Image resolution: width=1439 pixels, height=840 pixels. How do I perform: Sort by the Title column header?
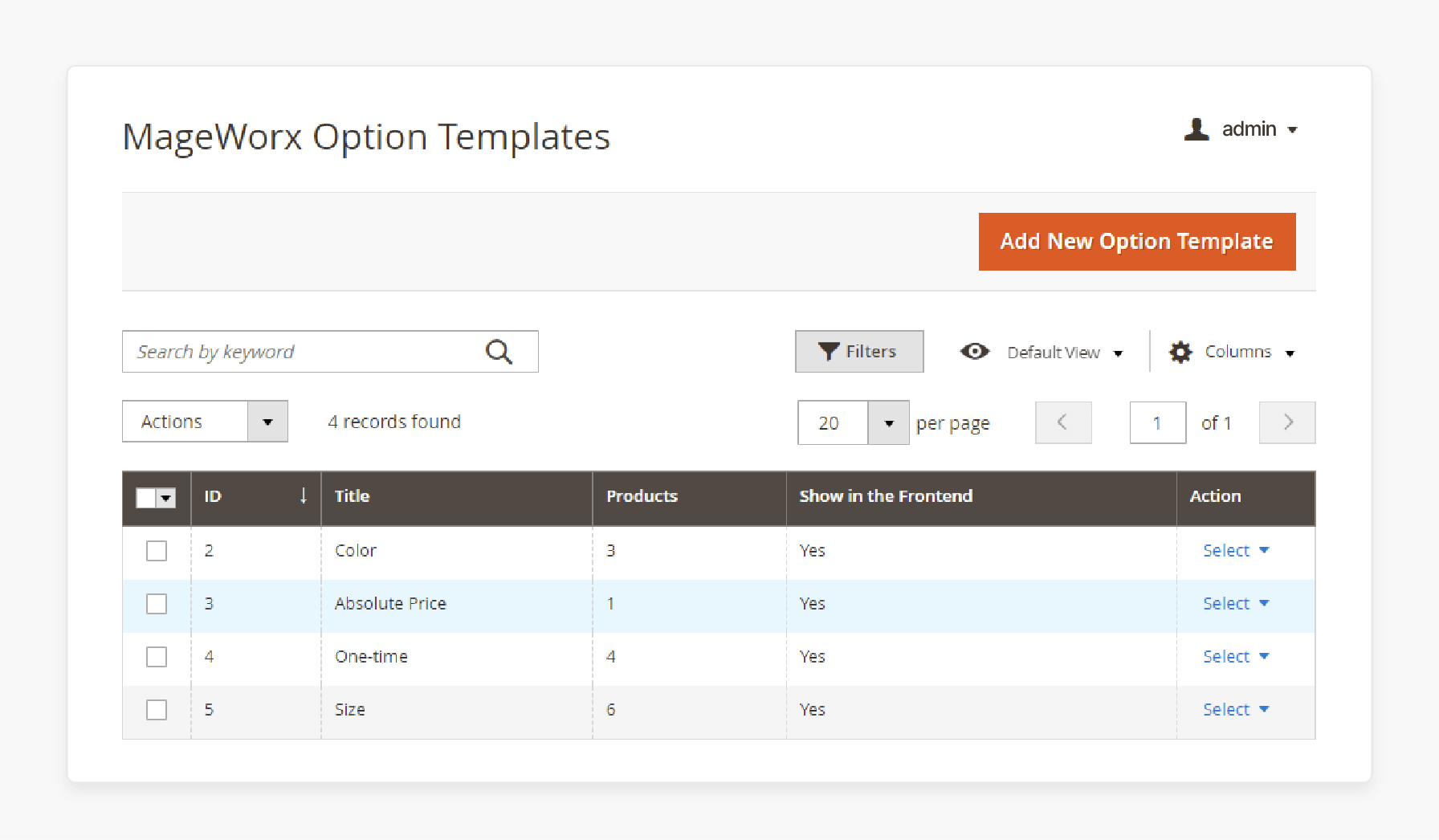[457, 497]
